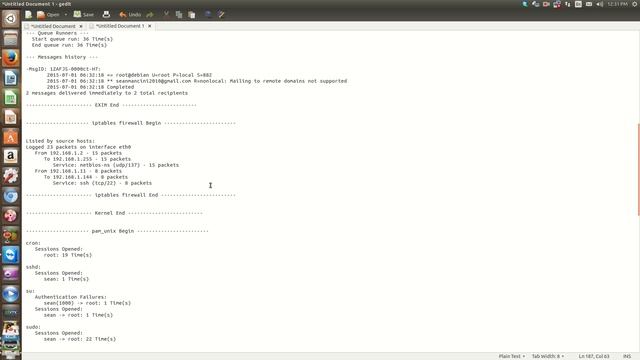Click the keyboard layout indicator
640x360 pixels.
(x=578, y=4)
